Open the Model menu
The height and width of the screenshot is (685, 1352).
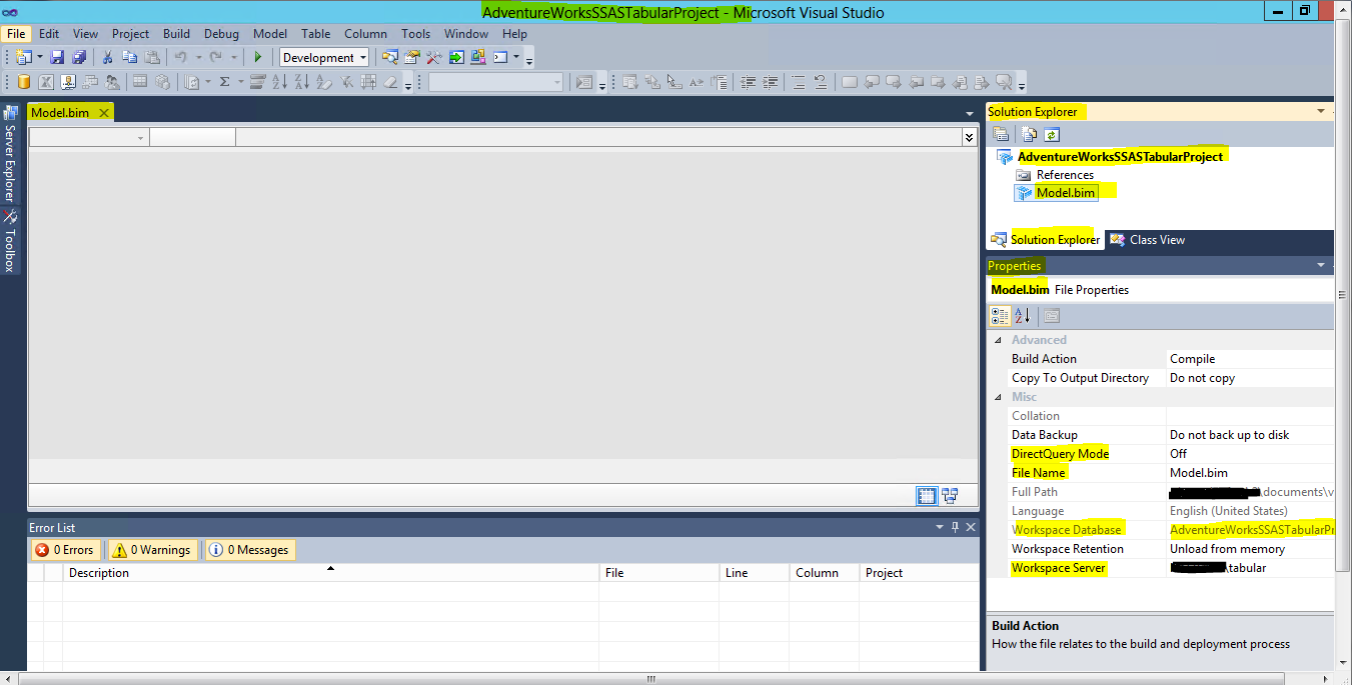[x=270, y=33]
